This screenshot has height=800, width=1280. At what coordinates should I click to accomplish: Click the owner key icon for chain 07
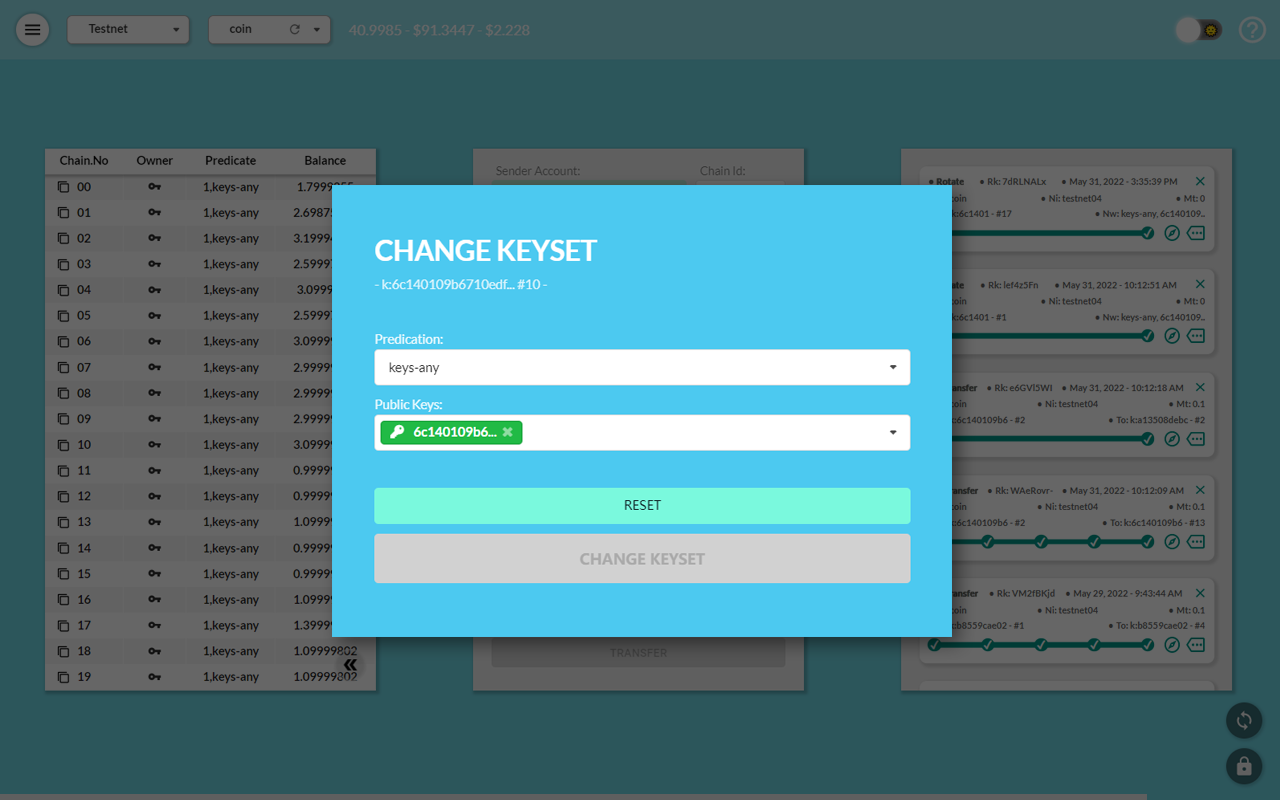154,367
